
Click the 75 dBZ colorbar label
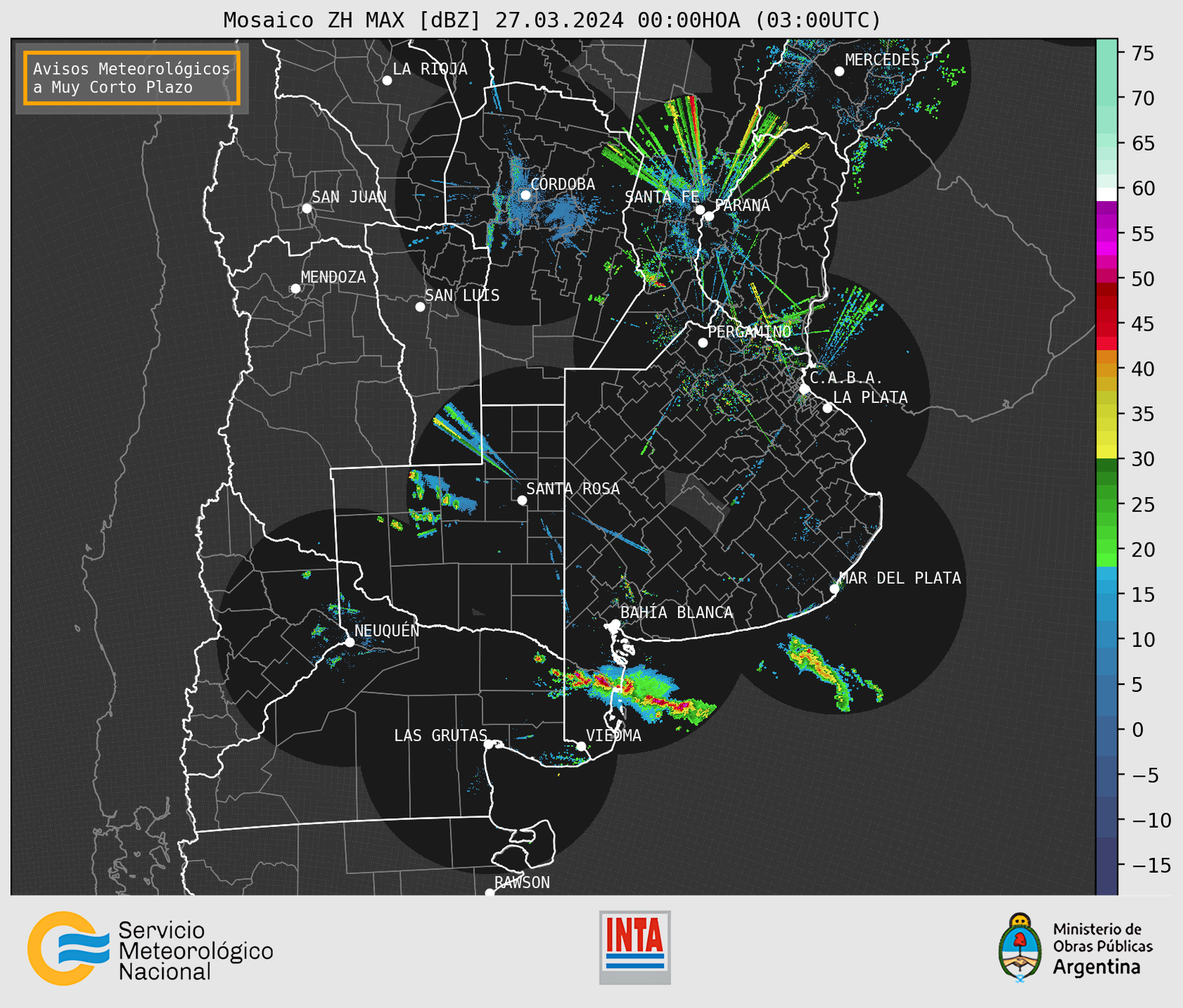click(x=1143, y=53)
